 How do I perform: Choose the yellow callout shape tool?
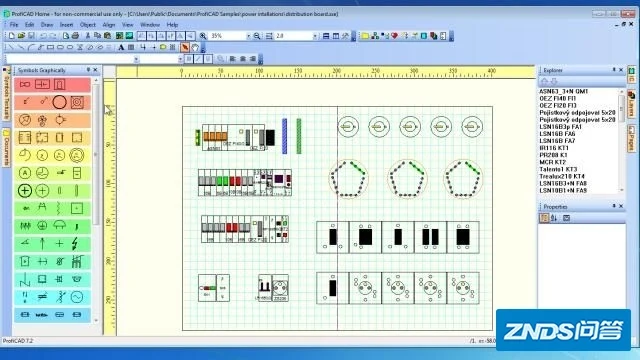[163, 47]
